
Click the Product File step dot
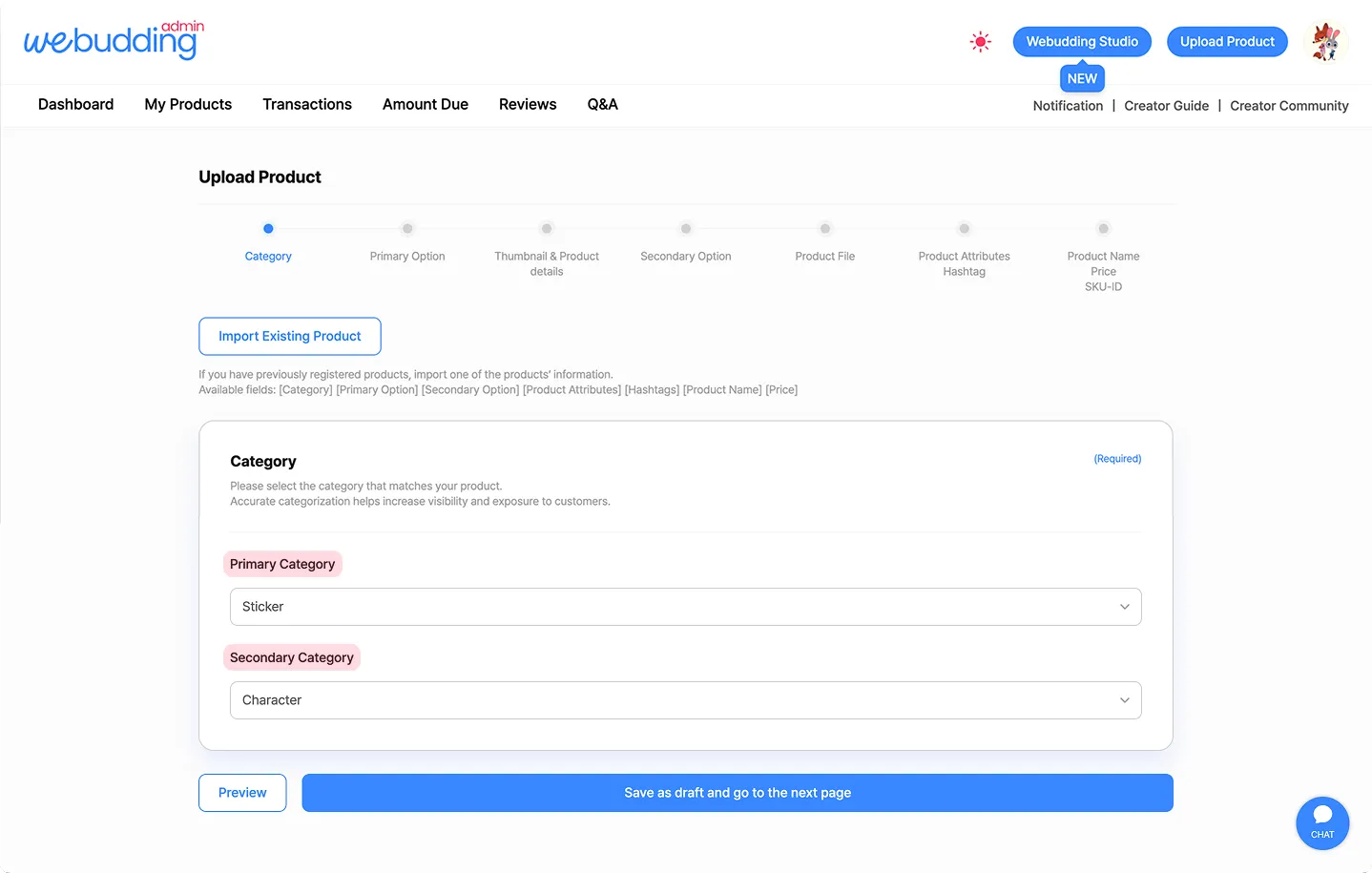[x=825, y=229]
